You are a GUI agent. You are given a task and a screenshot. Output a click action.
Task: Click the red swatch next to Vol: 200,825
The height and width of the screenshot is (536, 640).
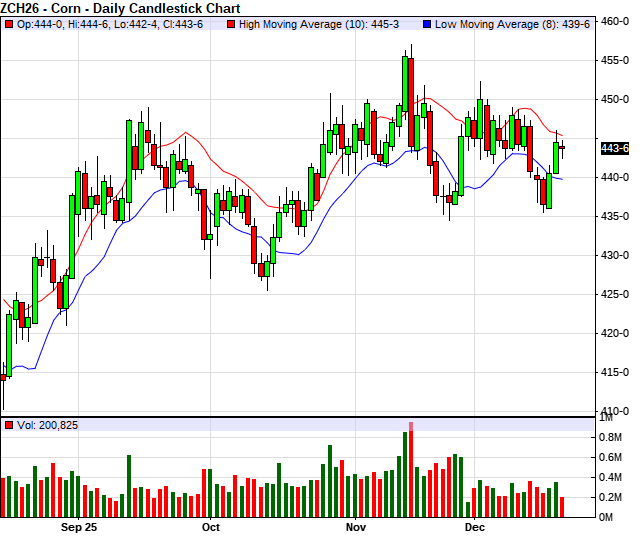(x=9, y=426)
